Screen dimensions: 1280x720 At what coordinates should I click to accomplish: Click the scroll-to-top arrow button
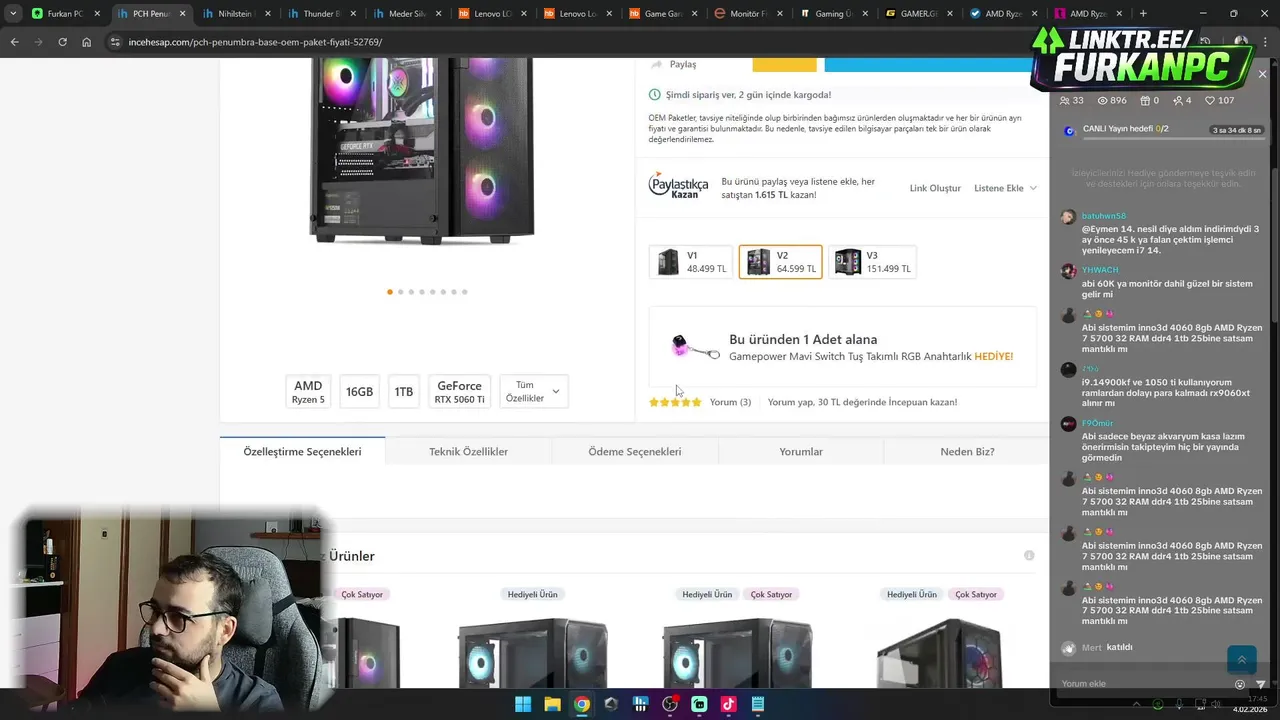1241,659
